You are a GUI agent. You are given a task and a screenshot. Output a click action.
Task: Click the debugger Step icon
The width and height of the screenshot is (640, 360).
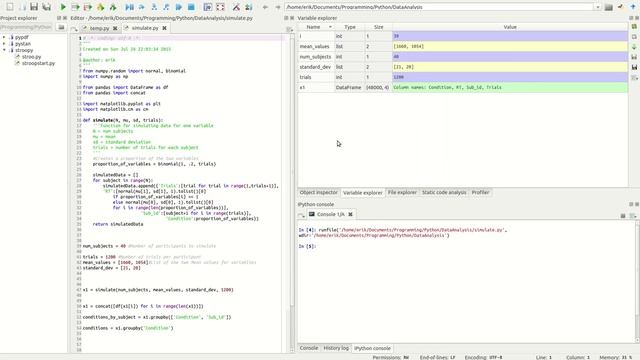[x=142, y=7]
